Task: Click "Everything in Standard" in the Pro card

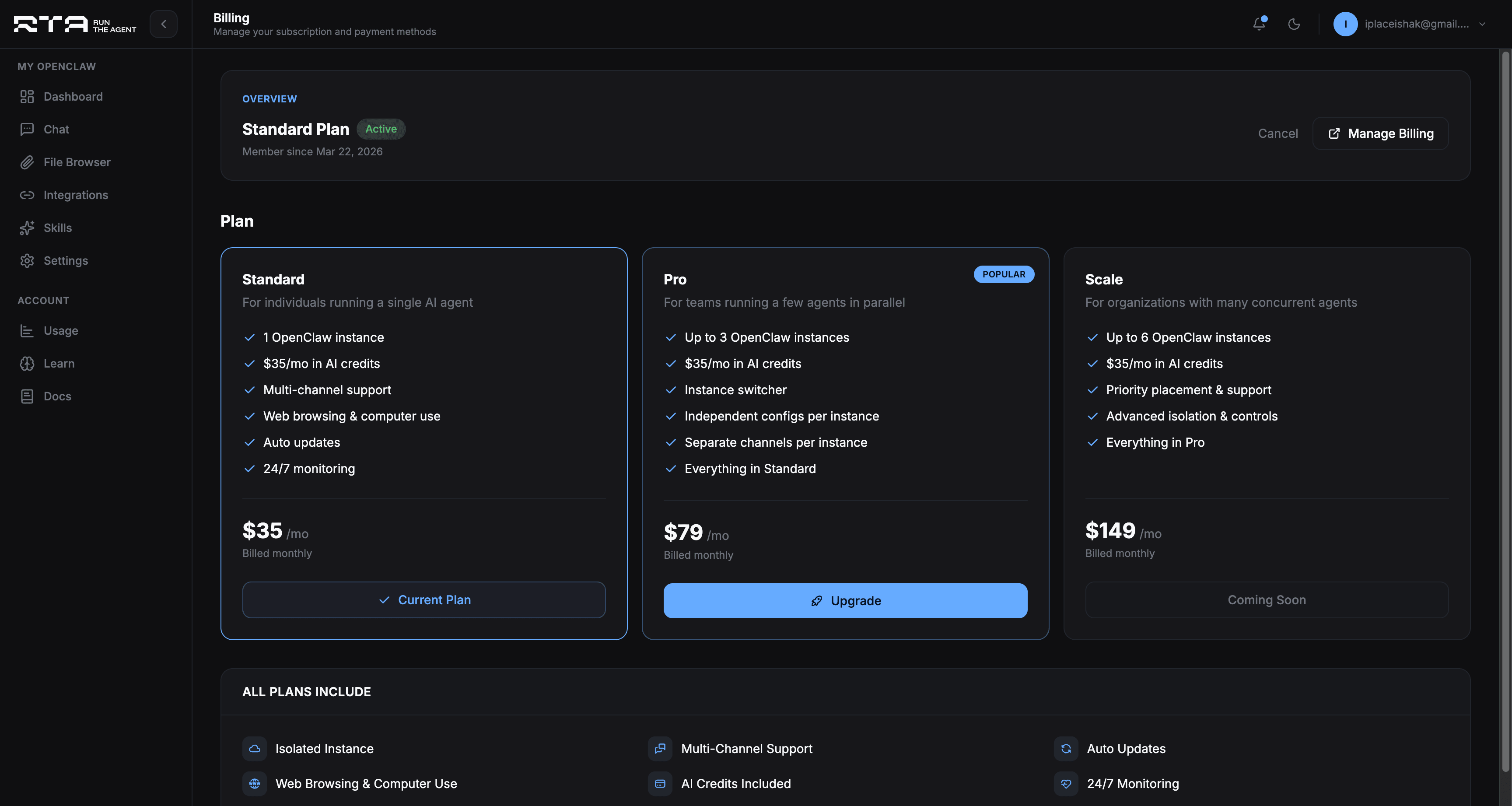Action: click(750, 469)
